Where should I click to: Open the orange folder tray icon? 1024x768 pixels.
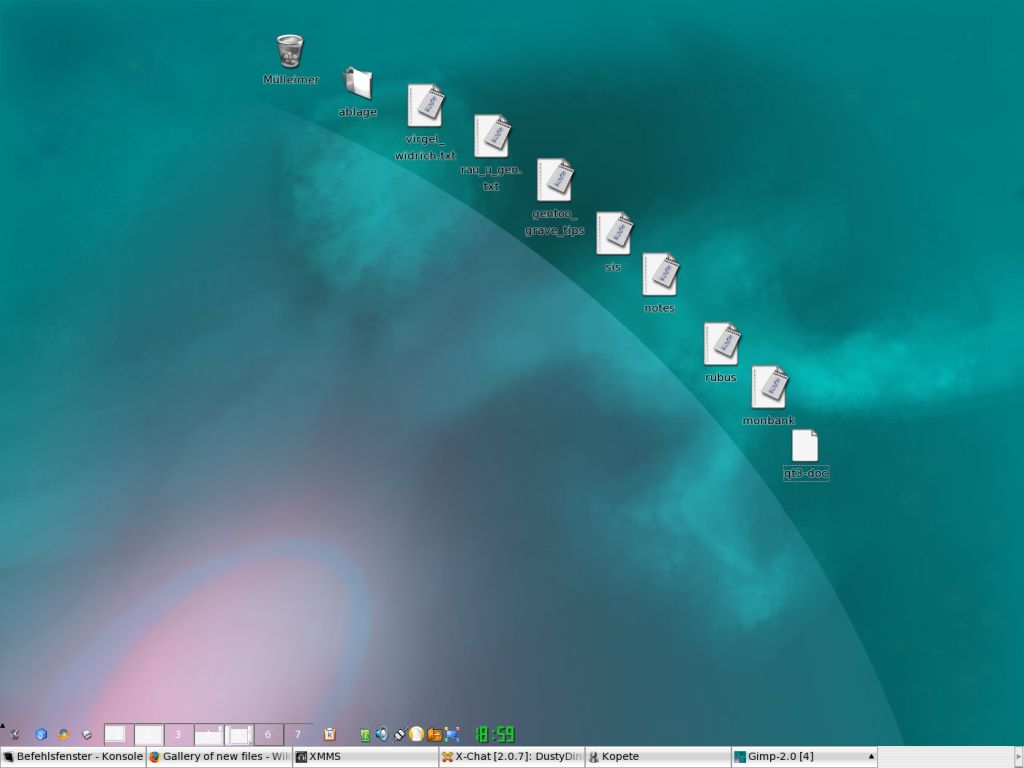click(434, 735)
